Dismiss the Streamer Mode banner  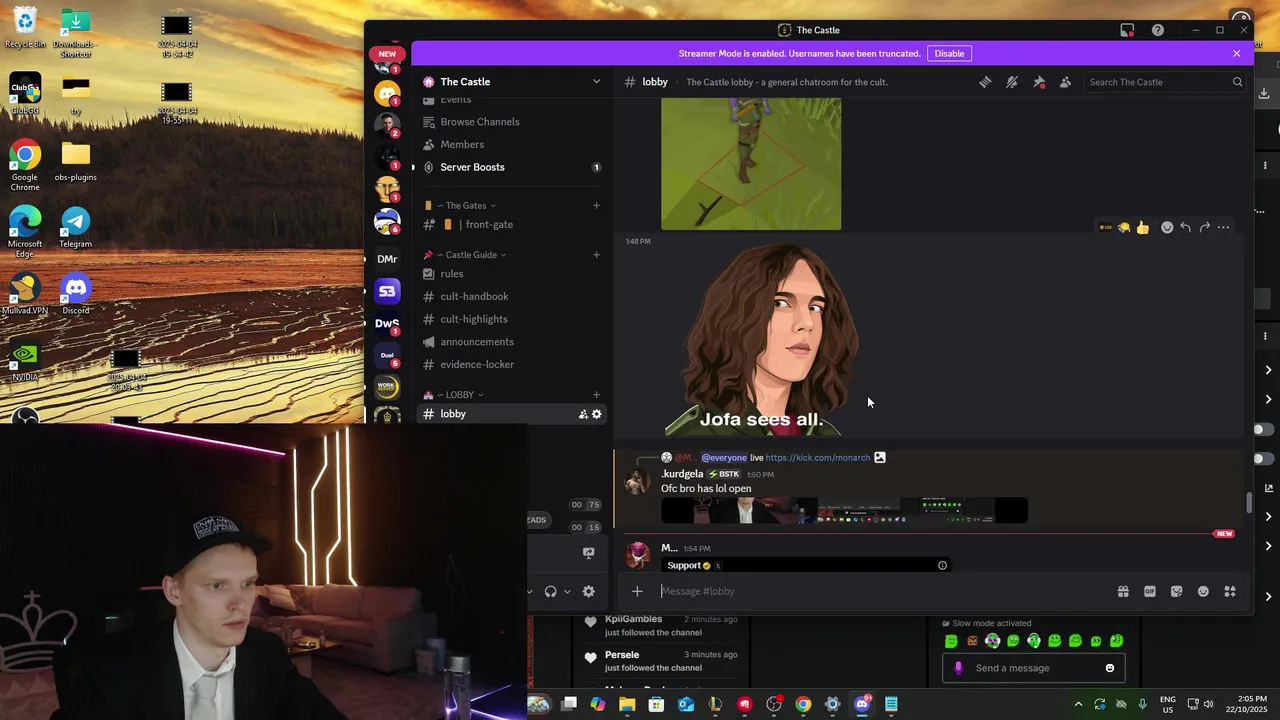tap(1236, 53)
